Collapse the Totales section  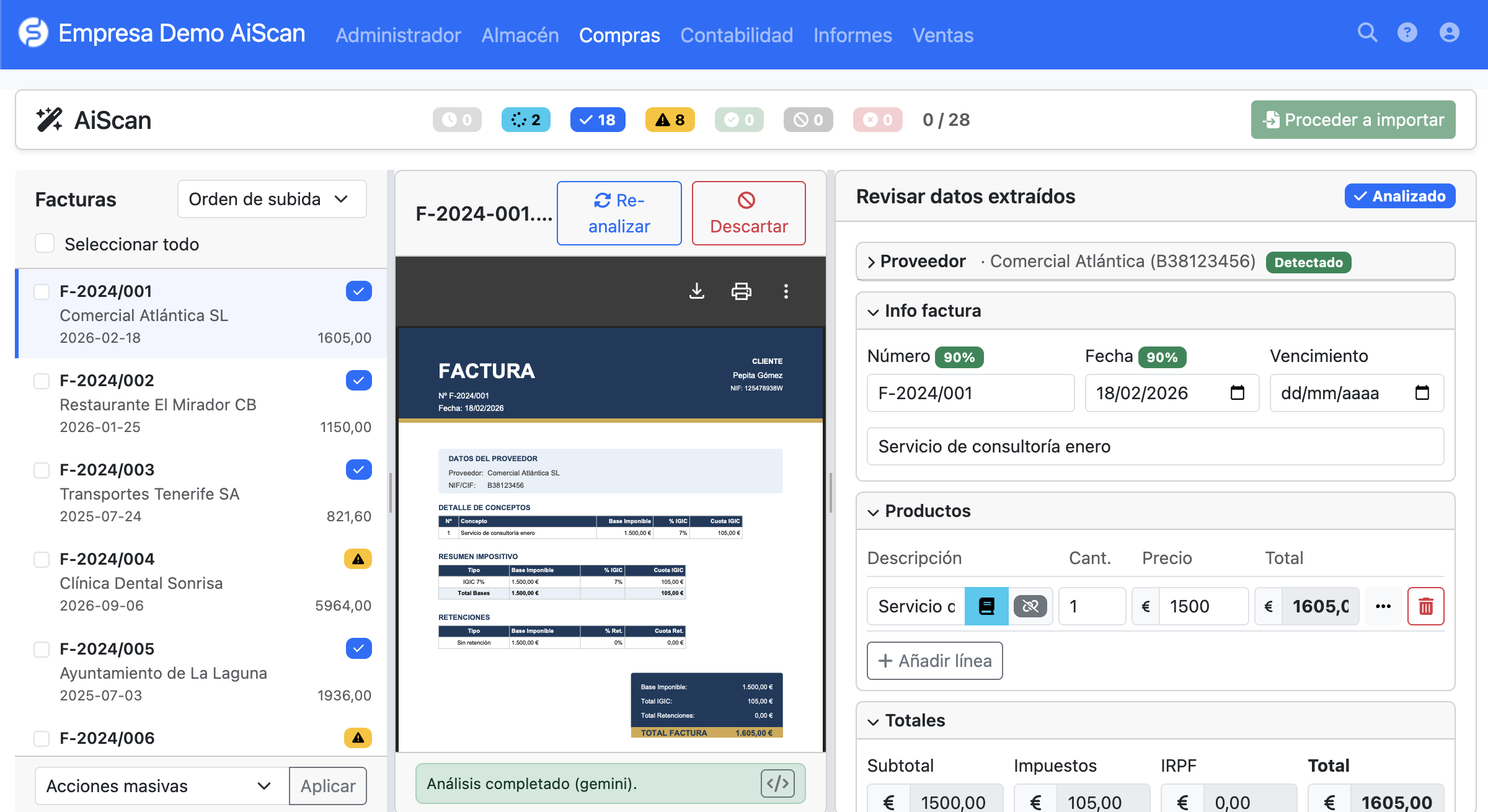click(874, 720)
